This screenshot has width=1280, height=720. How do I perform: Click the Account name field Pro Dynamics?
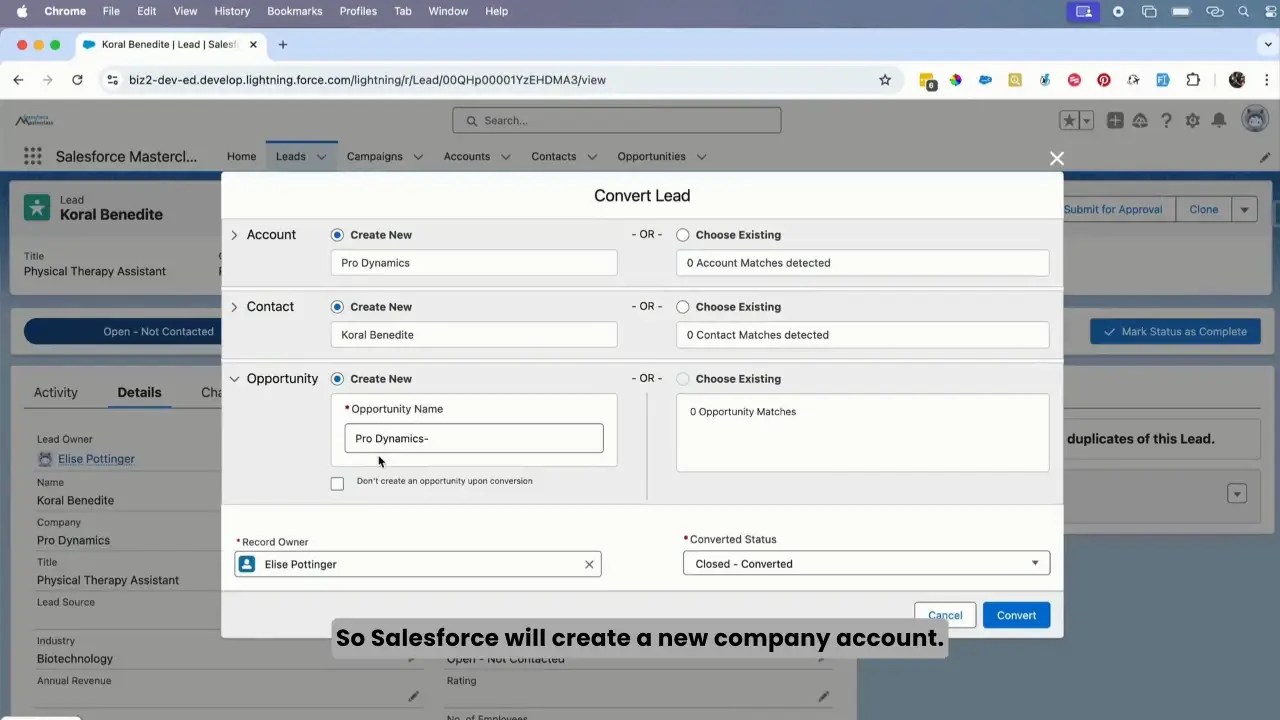coord(474,263)
